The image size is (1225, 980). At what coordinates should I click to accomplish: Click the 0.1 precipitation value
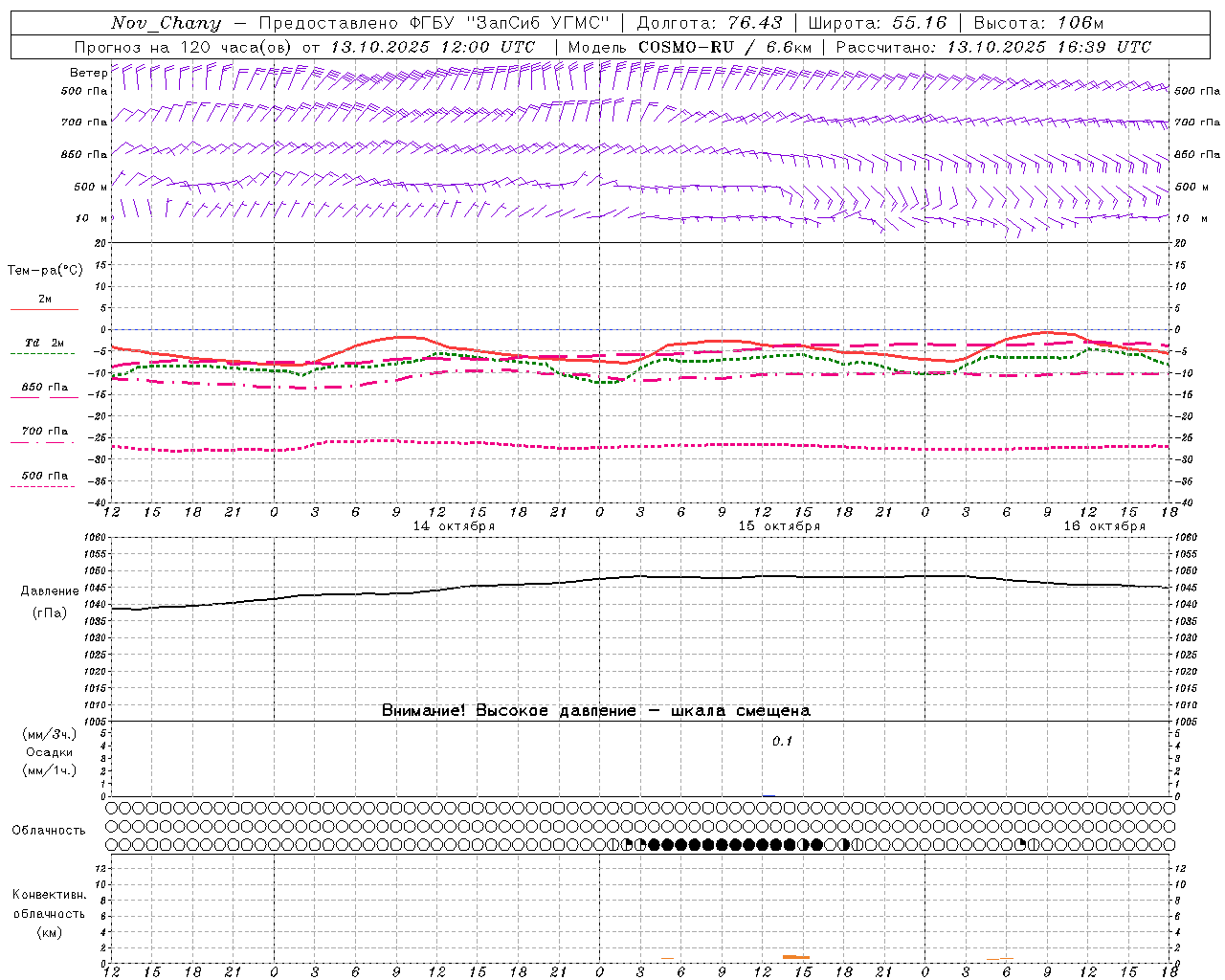[x=782, y=742]
